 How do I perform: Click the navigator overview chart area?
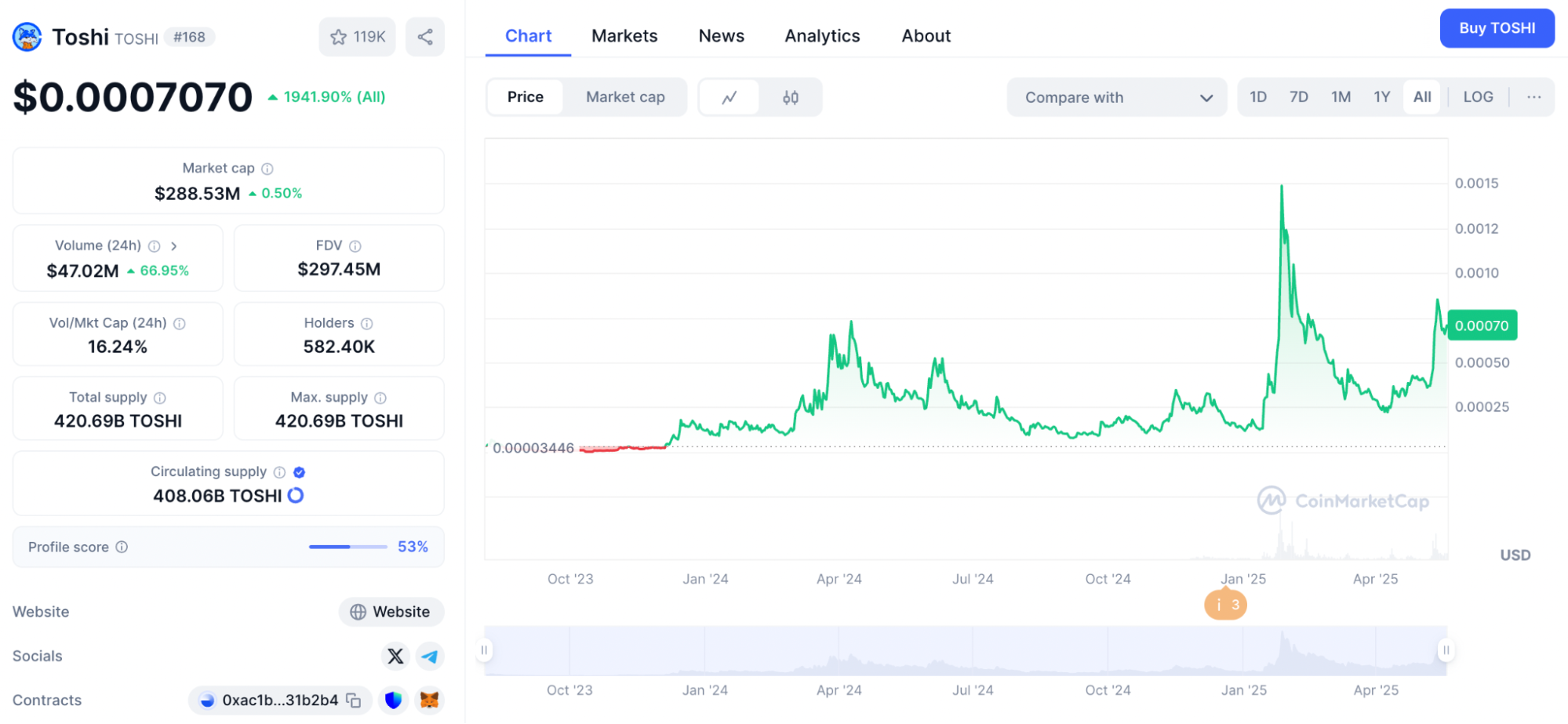point(966,650)
